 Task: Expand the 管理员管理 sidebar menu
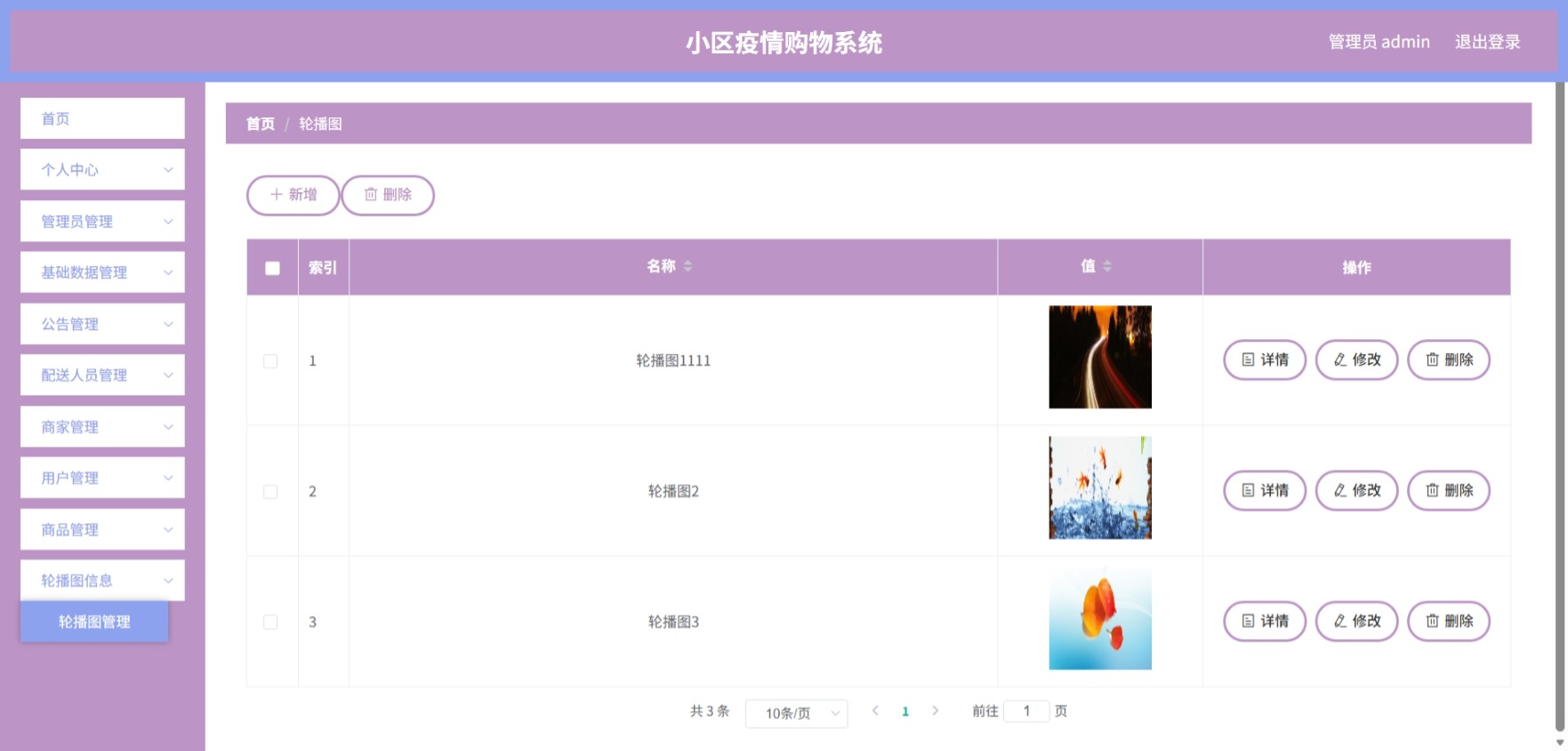[x=102, y=221]
